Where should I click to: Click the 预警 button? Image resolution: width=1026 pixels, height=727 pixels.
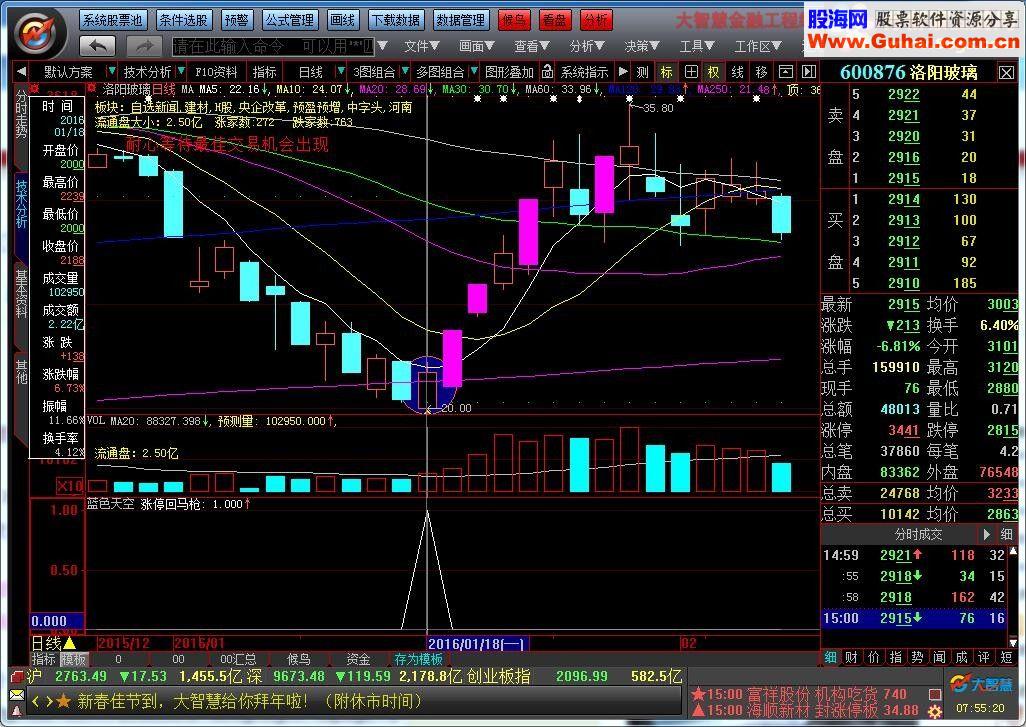[x=236, y=20]
